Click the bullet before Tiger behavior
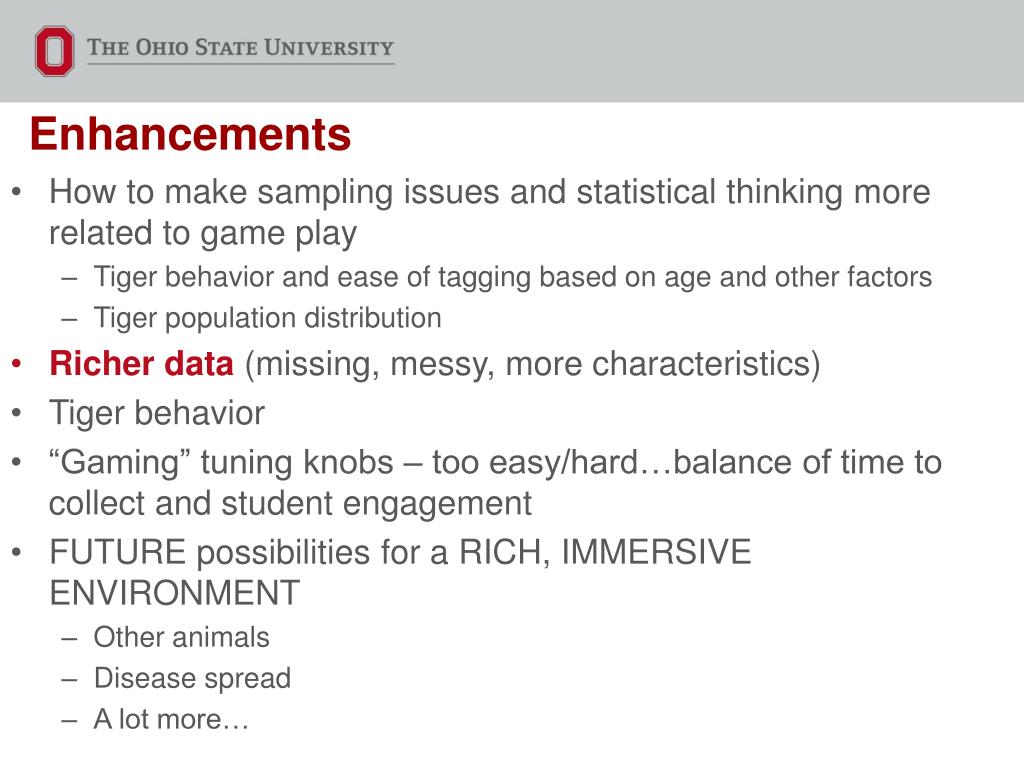The height and width of the screenshot is (768, 1024). [x=17, y=413]
